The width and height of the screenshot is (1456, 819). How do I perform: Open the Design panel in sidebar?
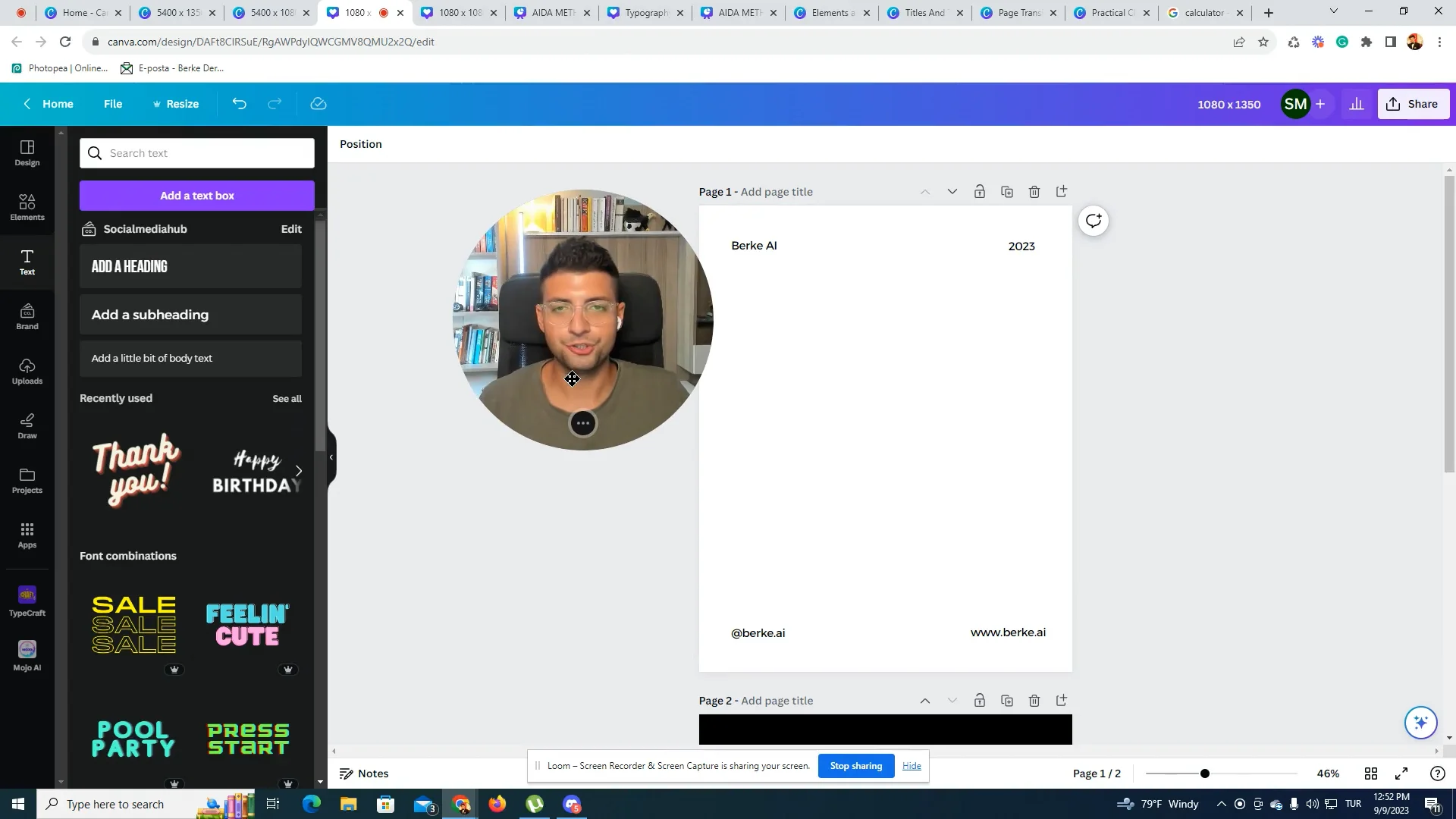click(x=27, y=152)
